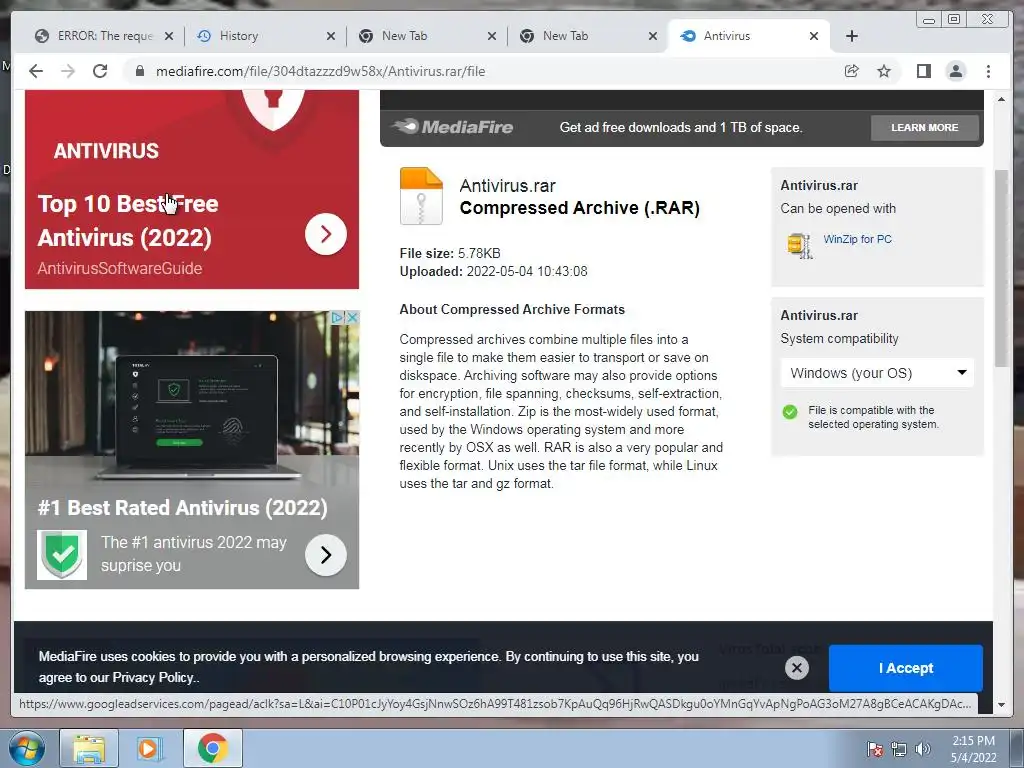Click the File size: 5.78KB text
Image resolution: width=1024 pixels, height=768 pixels.
(450, 253)
